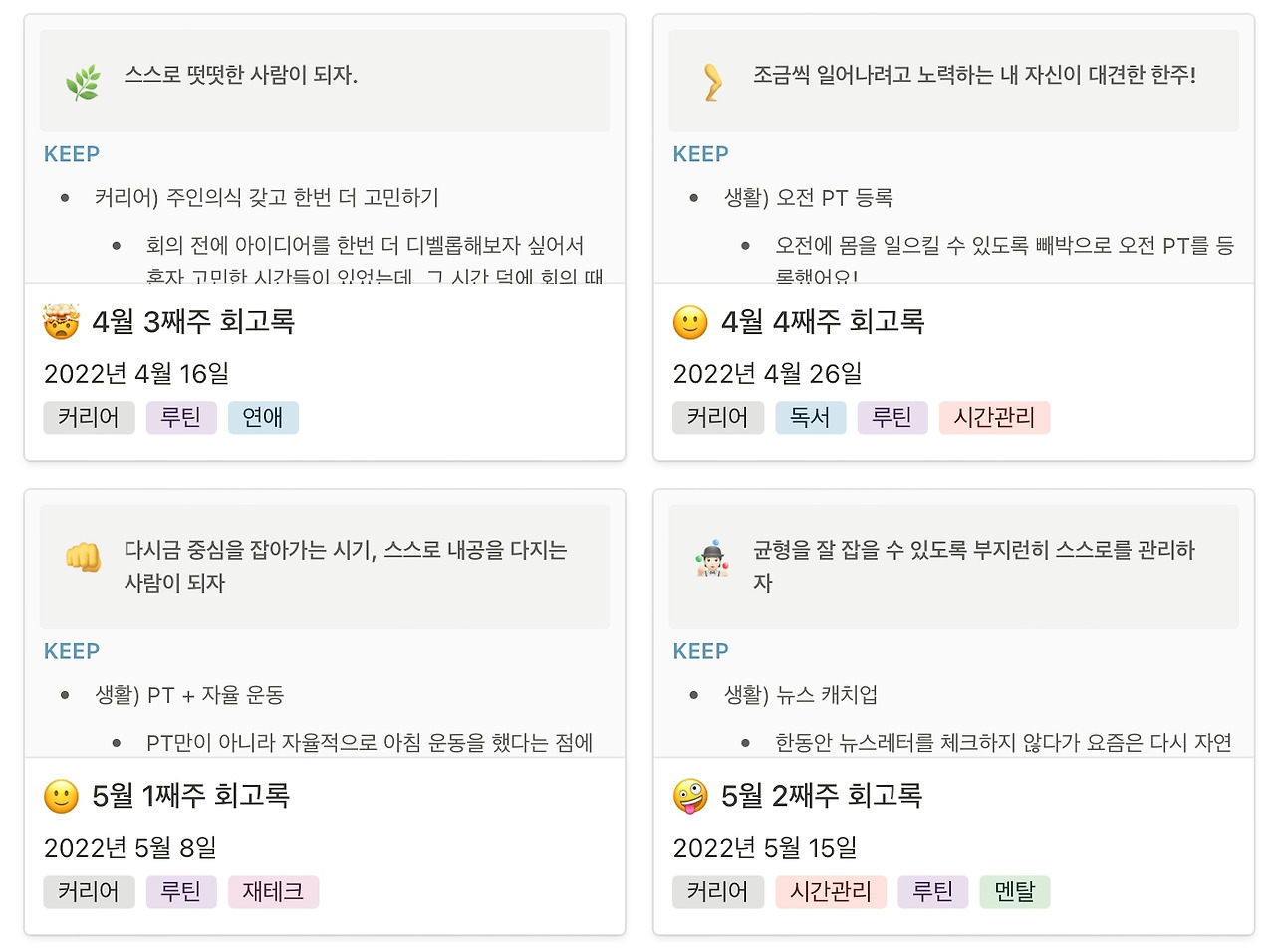Select the 연애 tag on 4월 3째주 card

pos(263,418)
